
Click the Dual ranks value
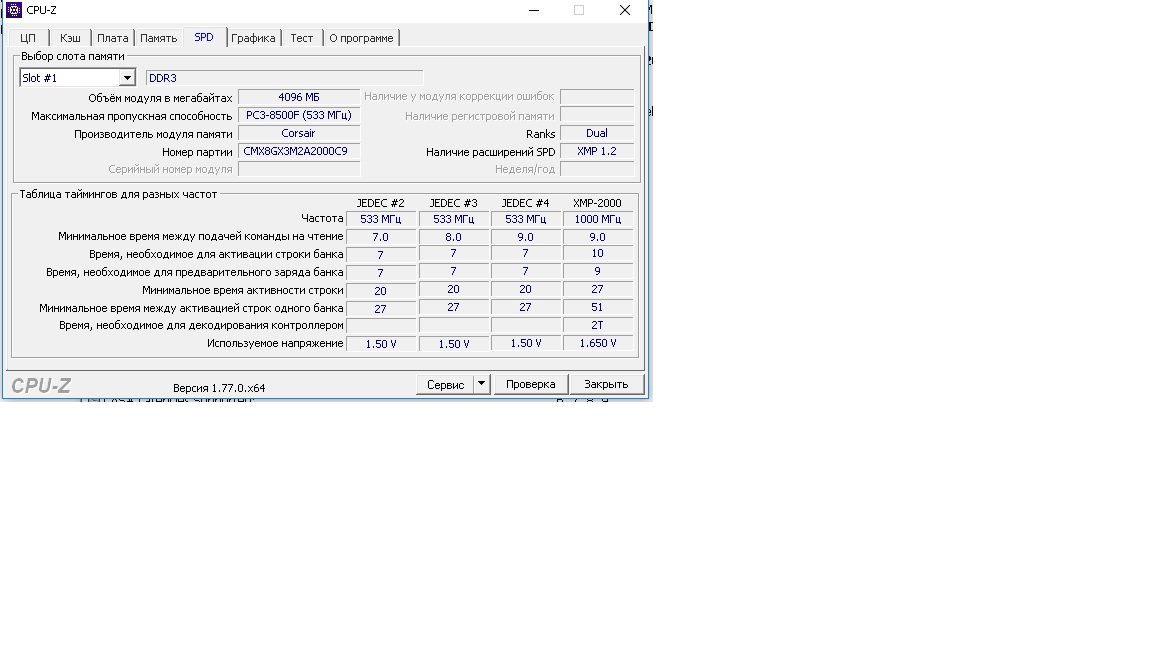tap(597, 133)
